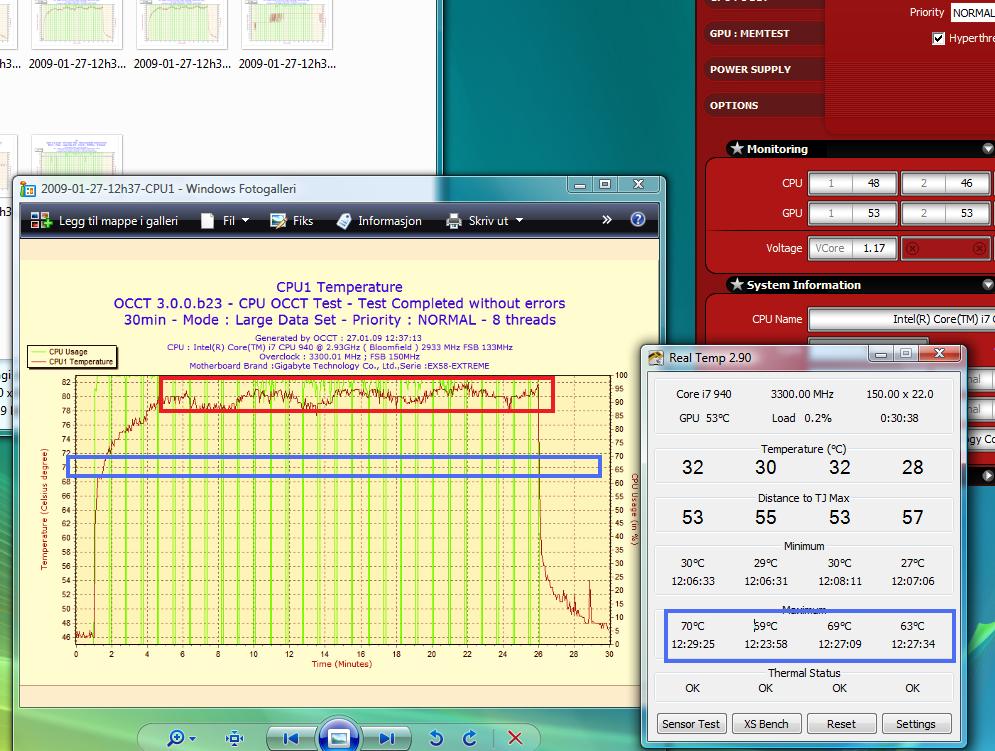This screenshot has width=995, height=751.
Task: Click the GPU 2 value 53 field
Action: pyautogui.click(x=946, y=213)
